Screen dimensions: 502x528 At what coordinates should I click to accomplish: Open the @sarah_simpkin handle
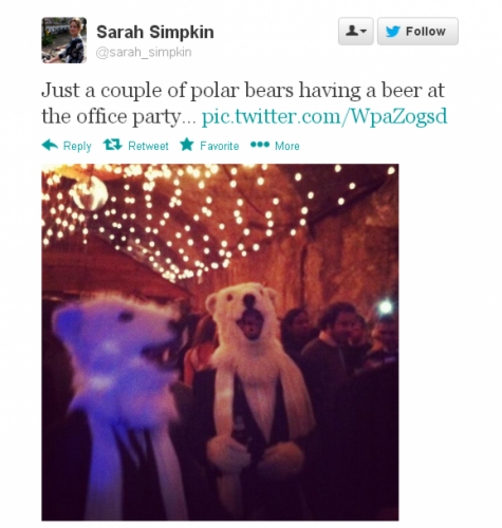pyautogui.click(x=144, y=52)
